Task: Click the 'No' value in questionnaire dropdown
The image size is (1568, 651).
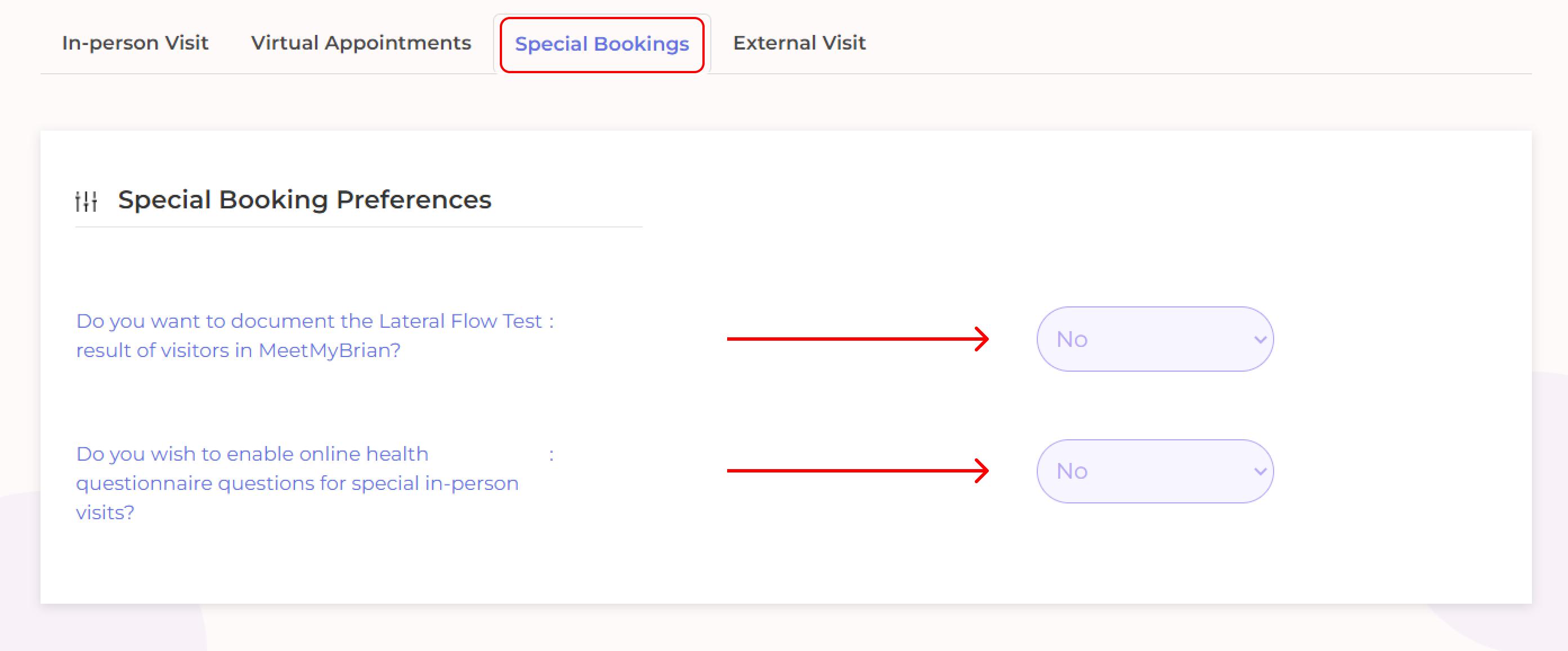Action: point(1072,471)
